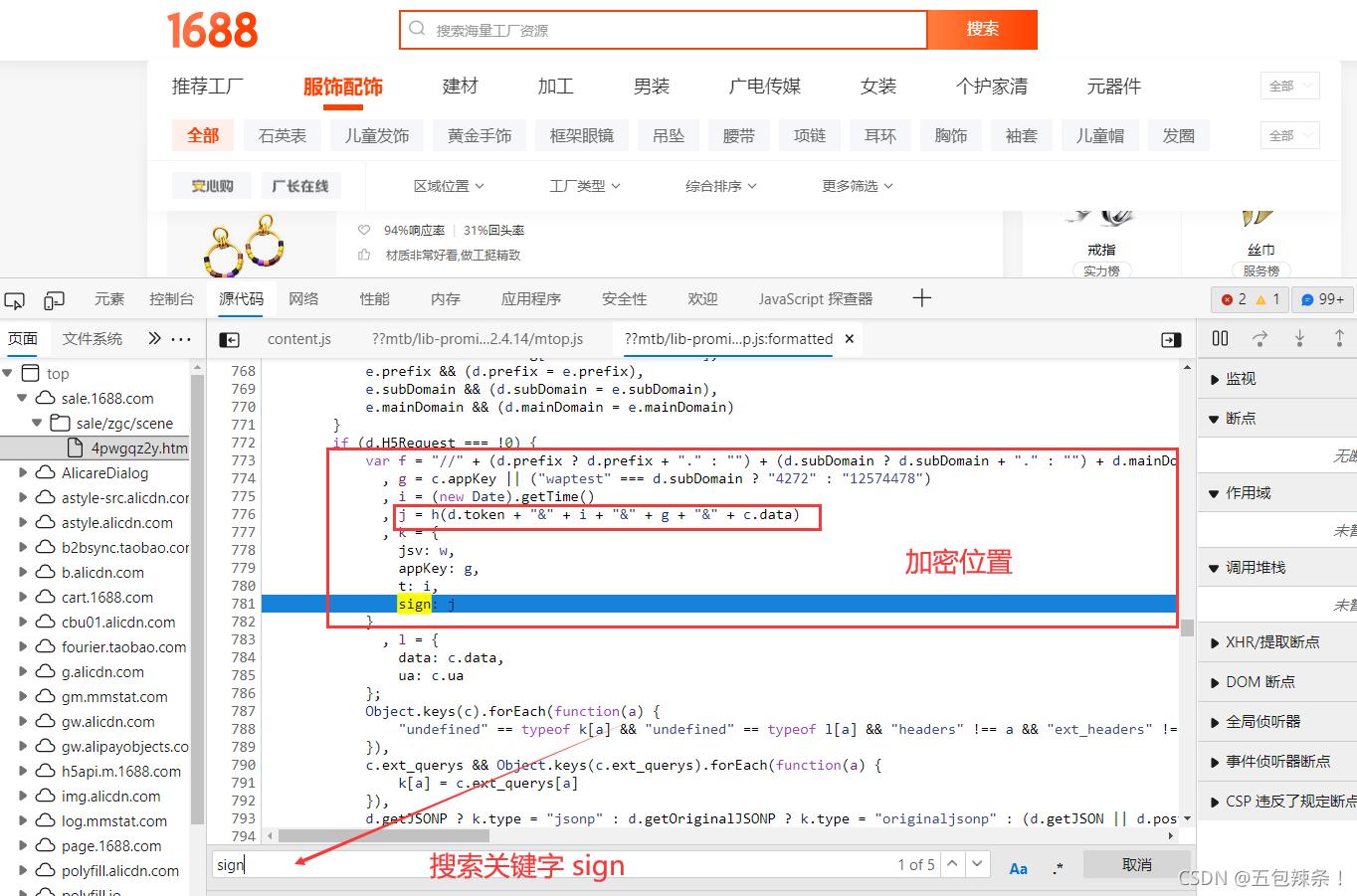Toggle device emulation mode
The width and height of the screenshot is (1357, 896).
pyautogui.click(x=55, y=299)
